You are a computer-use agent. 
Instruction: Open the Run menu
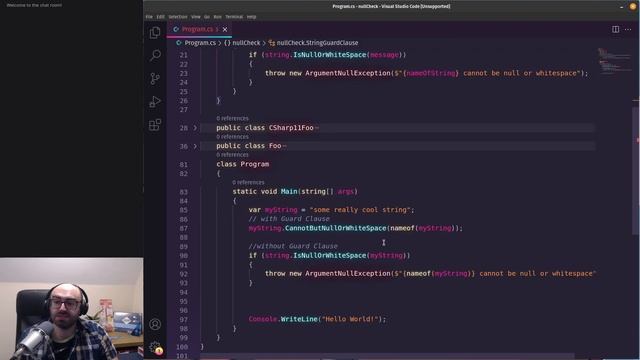(218, 17)
